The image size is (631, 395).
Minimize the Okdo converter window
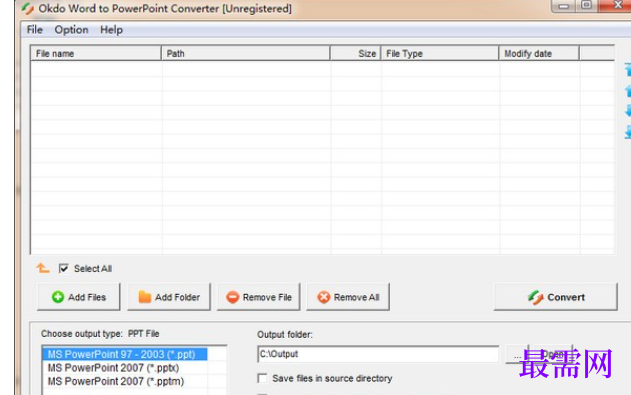coord(563,6)
